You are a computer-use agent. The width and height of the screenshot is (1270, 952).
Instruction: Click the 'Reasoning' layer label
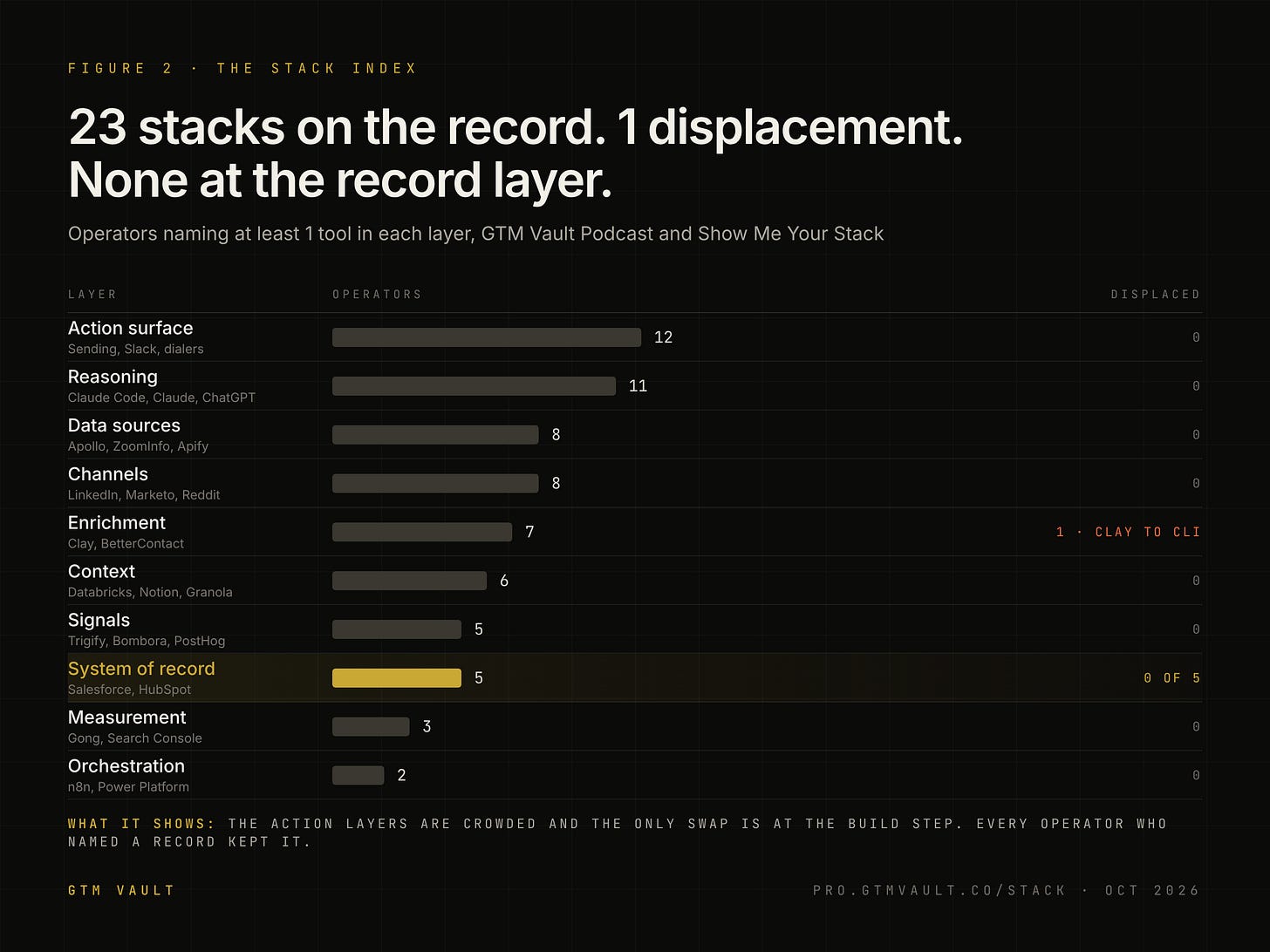coord(113,377)
